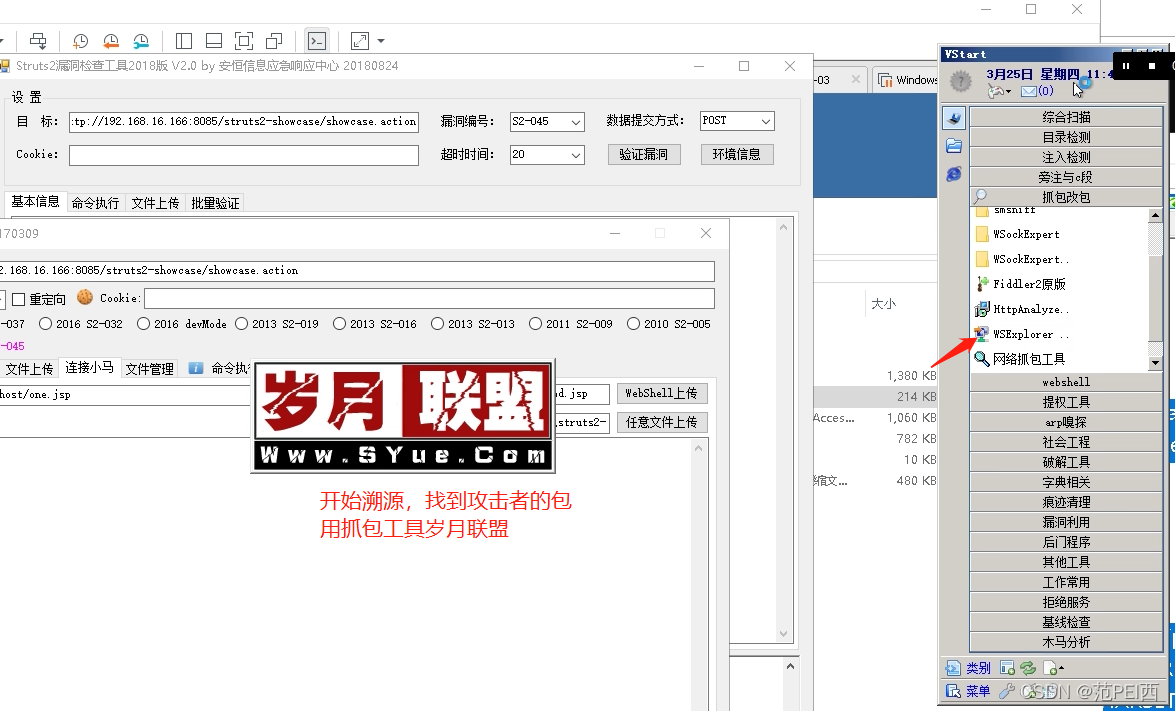Toggle the bottom-panel layout icon

coord(214,40)
